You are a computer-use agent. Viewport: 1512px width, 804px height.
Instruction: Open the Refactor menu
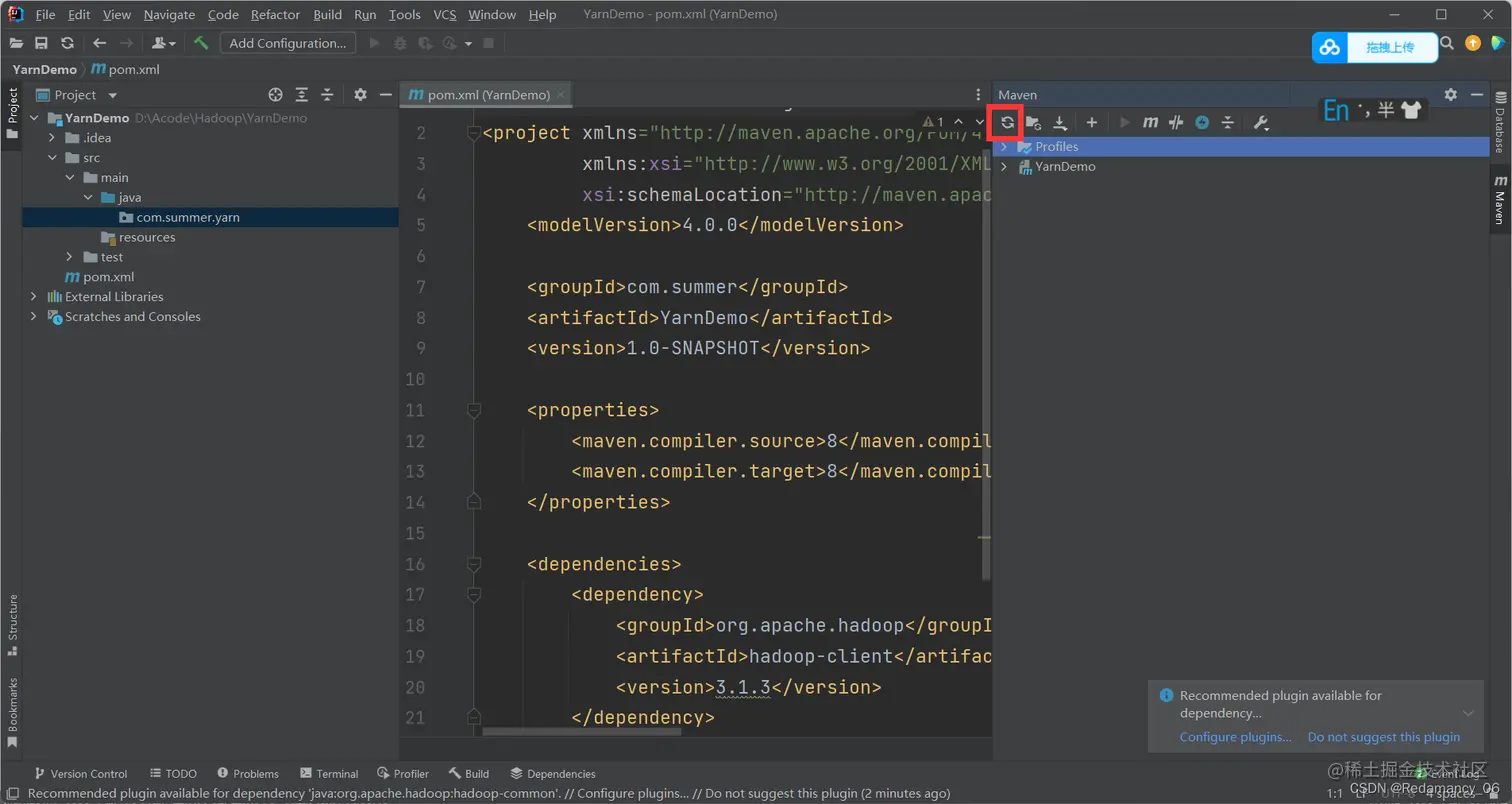pyautogui.click(x=275, y=15)
